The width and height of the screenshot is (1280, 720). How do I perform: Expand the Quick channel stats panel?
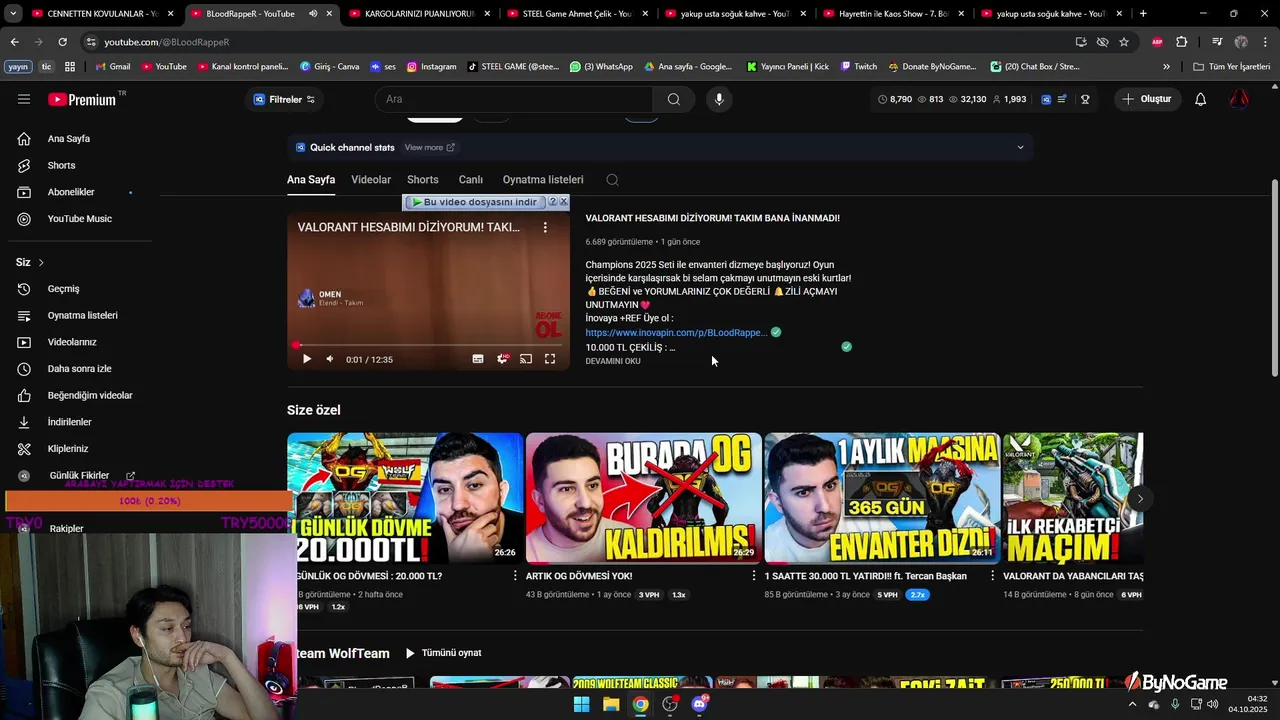1020,147
